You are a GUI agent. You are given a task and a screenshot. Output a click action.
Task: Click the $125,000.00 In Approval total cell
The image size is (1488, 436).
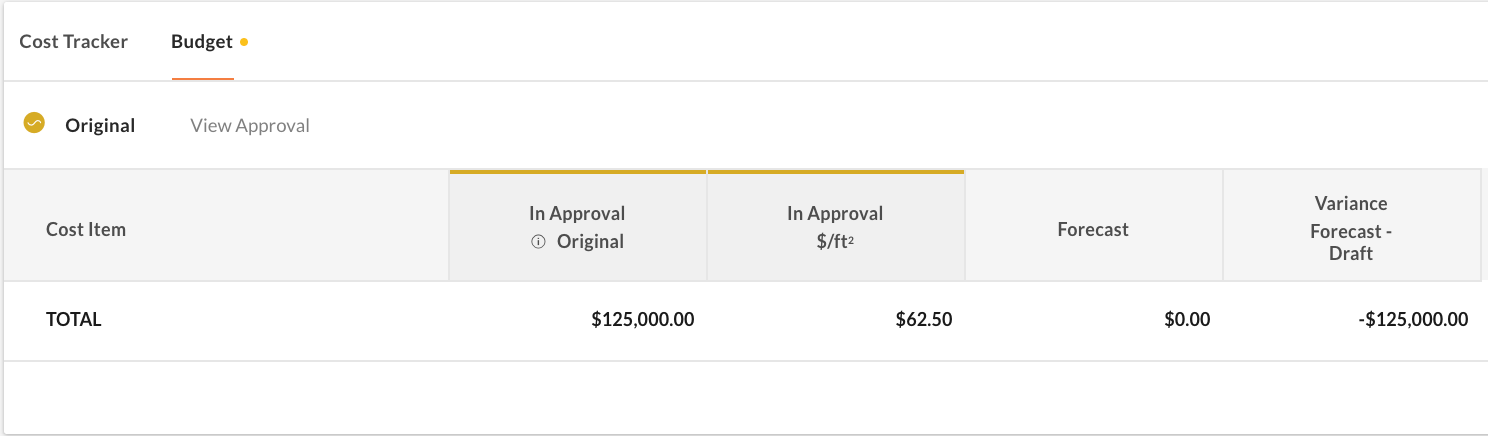click(x=643, y=320)
